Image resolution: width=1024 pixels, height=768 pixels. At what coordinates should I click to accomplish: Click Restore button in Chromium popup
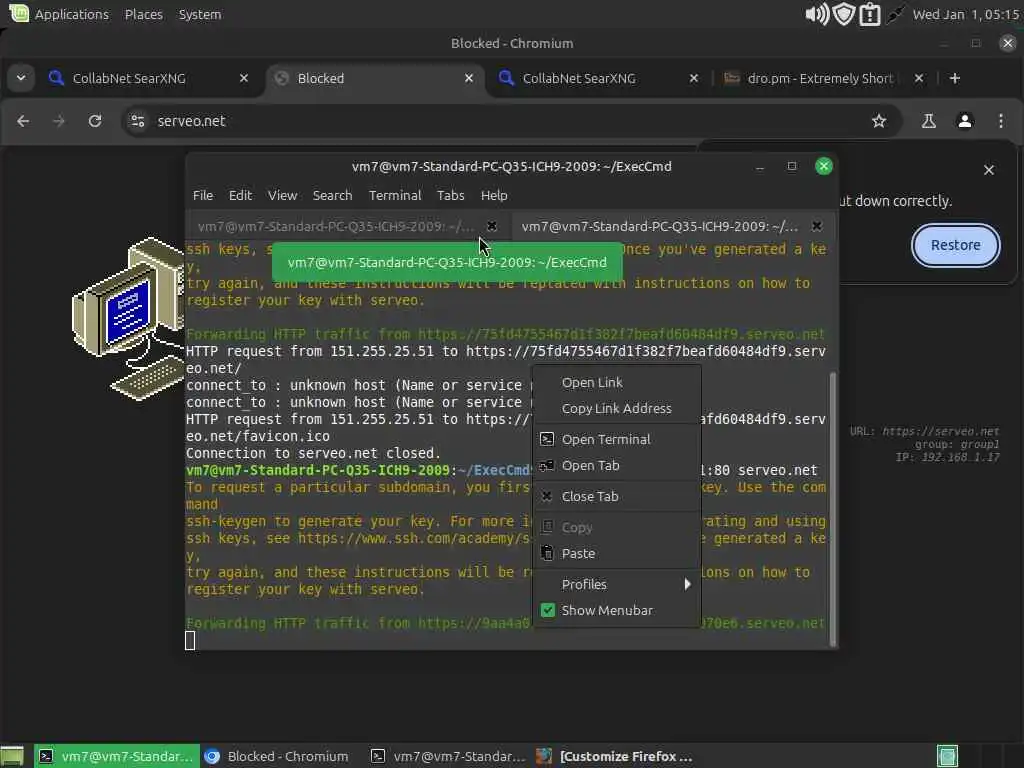(x=955, y=245)
